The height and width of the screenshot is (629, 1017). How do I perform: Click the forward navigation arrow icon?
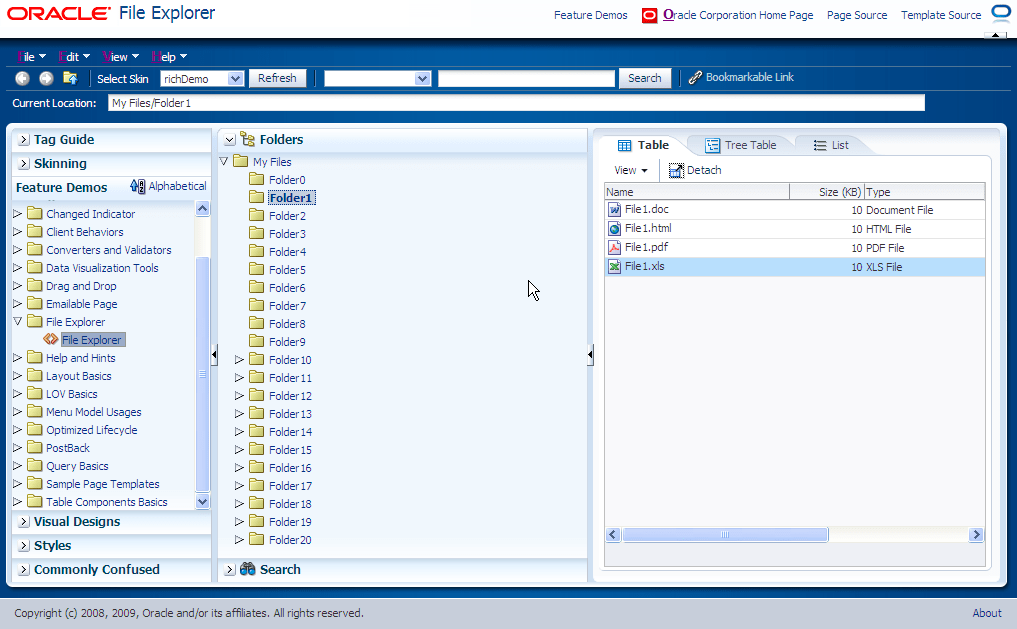tap(44, 77)
